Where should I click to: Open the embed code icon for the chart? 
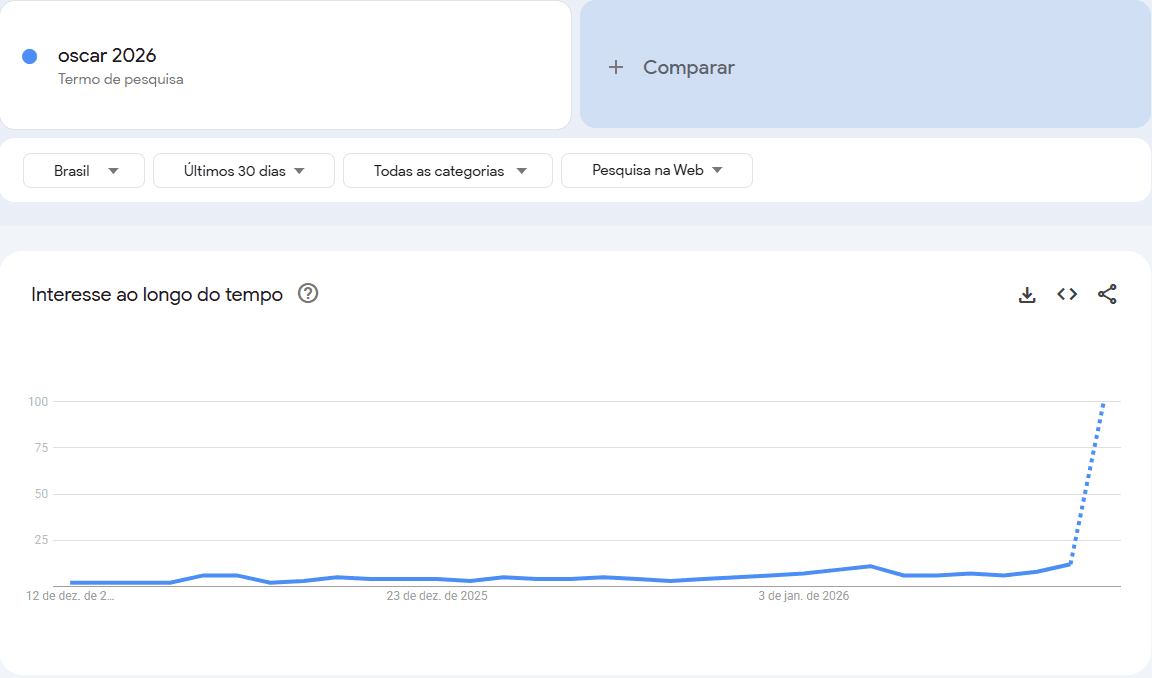coord(1067,295)
